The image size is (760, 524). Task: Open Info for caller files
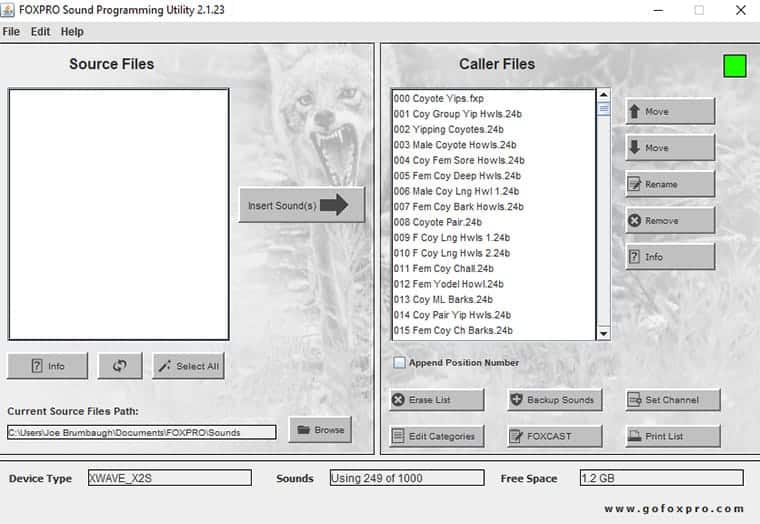(670, 257)
